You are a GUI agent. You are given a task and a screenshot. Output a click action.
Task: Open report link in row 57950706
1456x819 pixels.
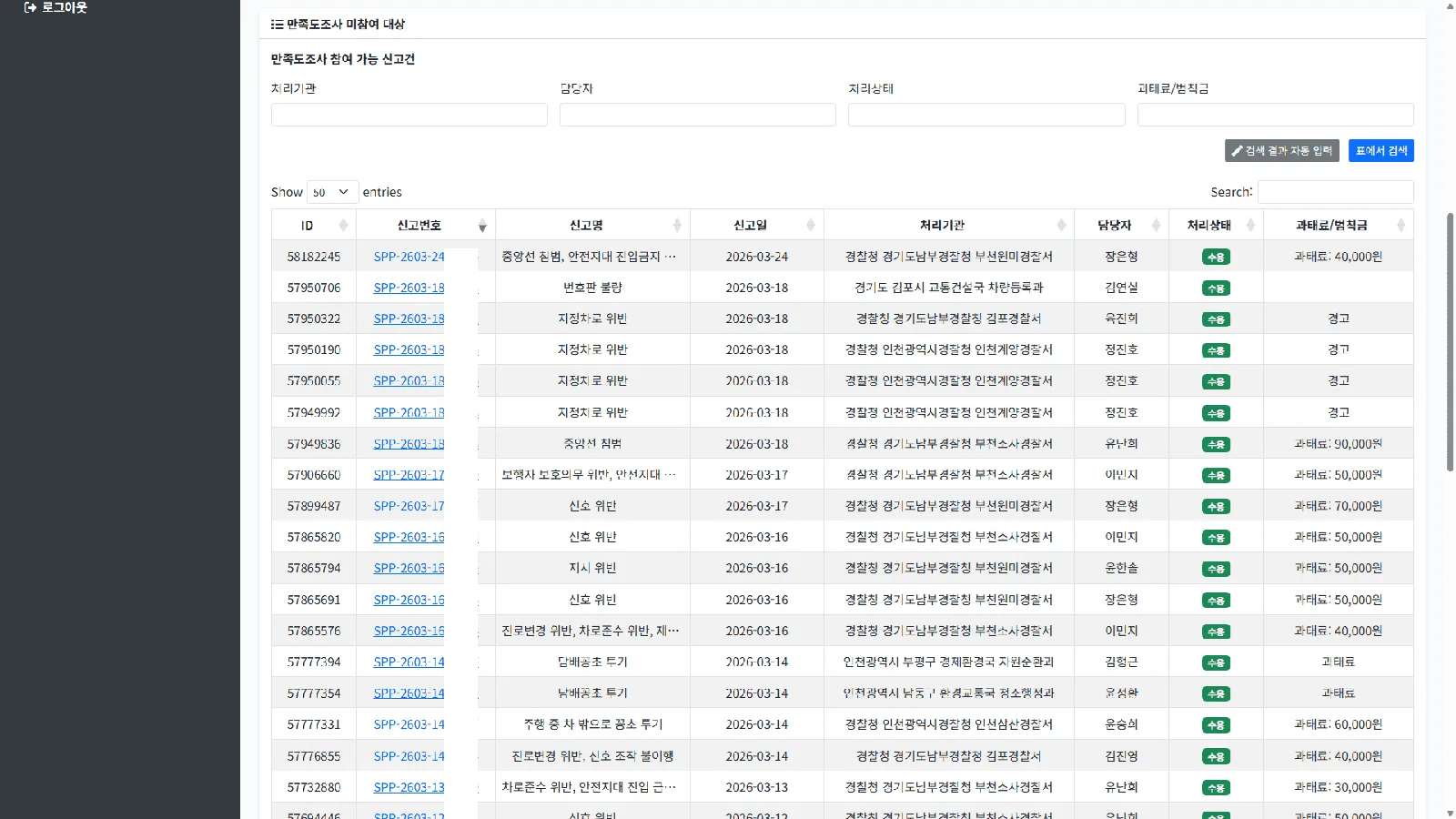click(x=409, y=288)
